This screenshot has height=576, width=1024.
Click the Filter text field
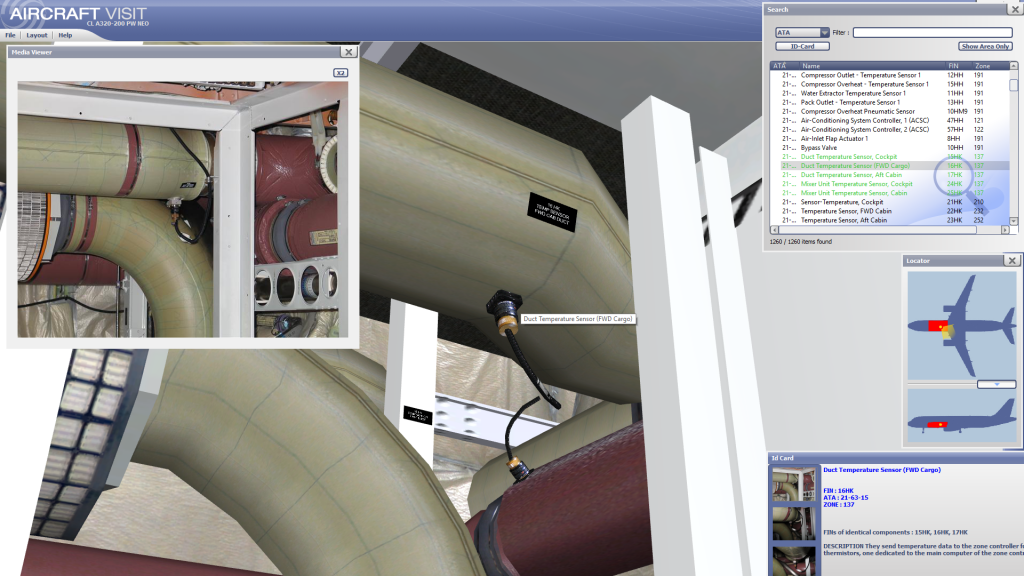click(933, 33)
